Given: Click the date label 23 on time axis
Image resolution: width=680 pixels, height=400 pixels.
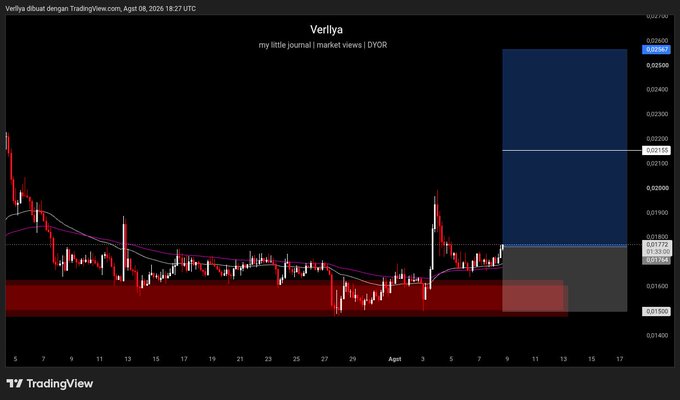Looking at the screenshot, I should (268, 359).
